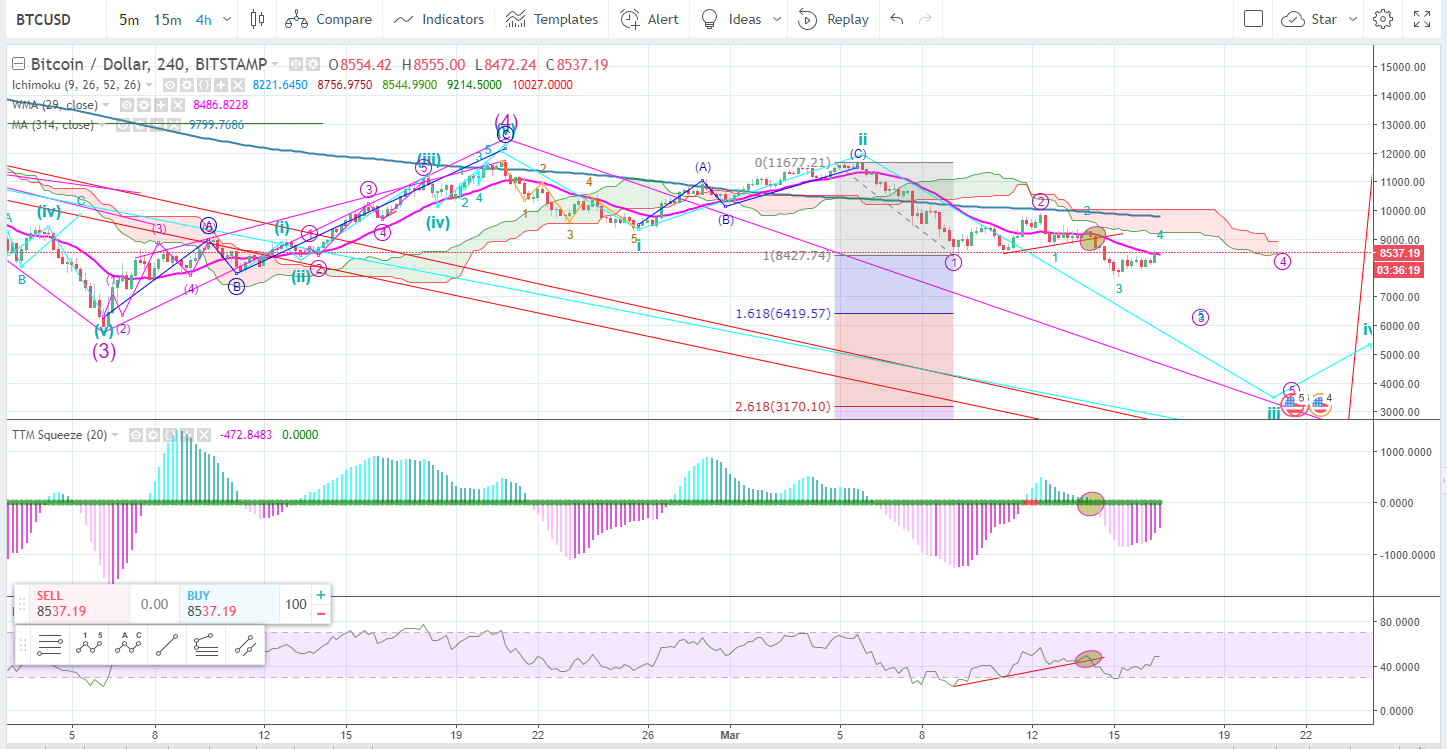1447x749 pixels.
Task: Select the Parallel Channel drawing tool
Action: tap(245, 645)
